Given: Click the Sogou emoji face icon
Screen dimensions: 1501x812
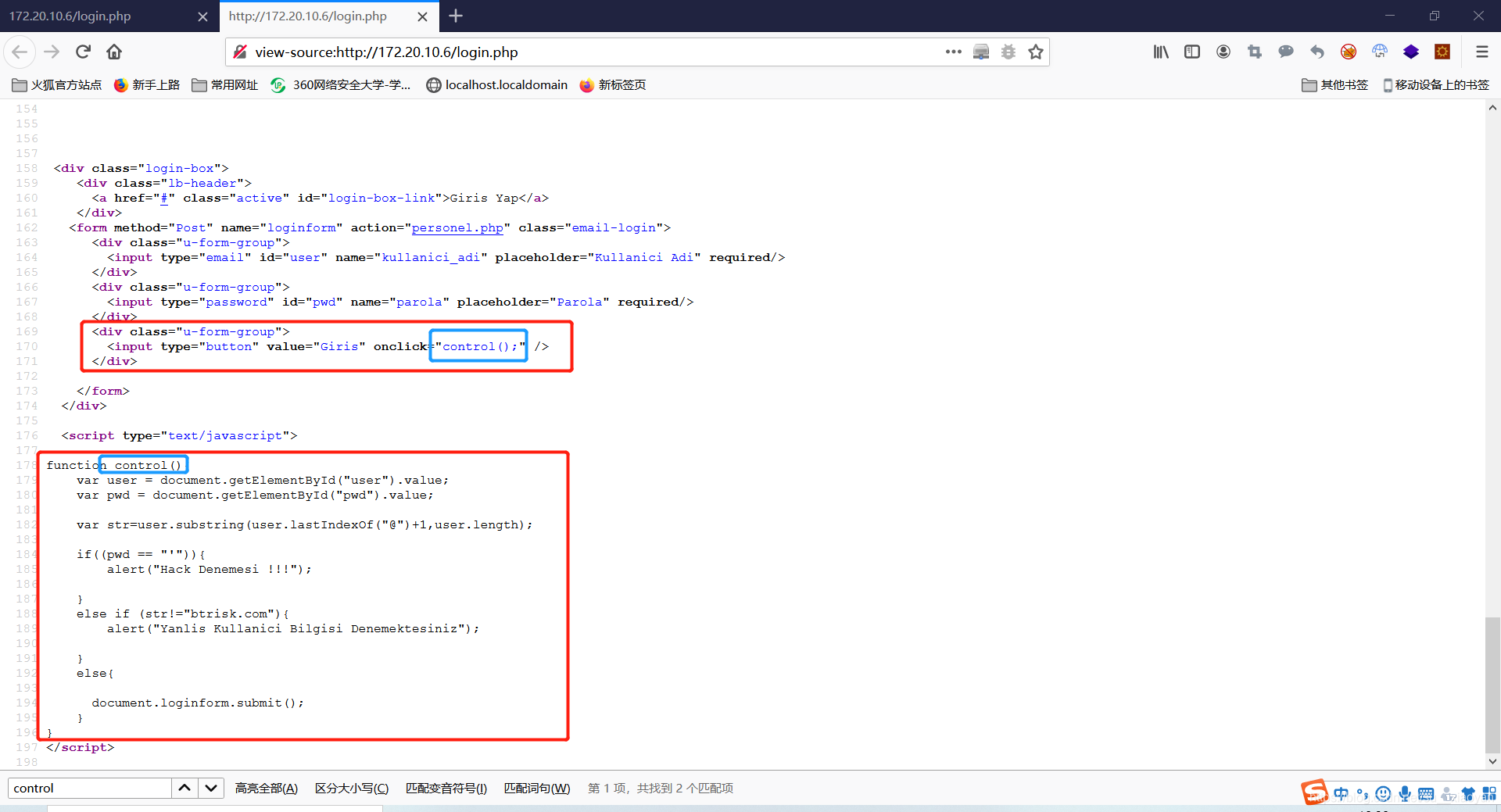Looking at the screenshot, I should pos(1384,794).
